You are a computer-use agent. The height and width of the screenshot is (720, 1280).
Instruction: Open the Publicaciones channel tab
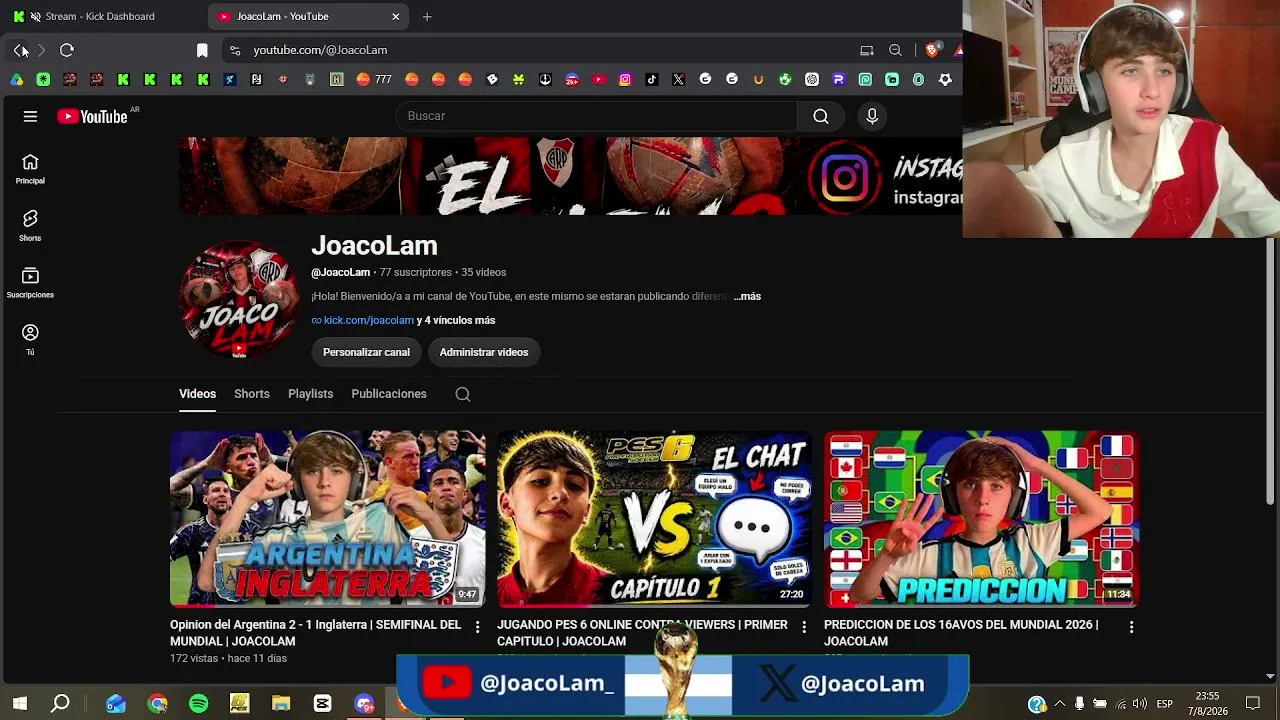389,394
